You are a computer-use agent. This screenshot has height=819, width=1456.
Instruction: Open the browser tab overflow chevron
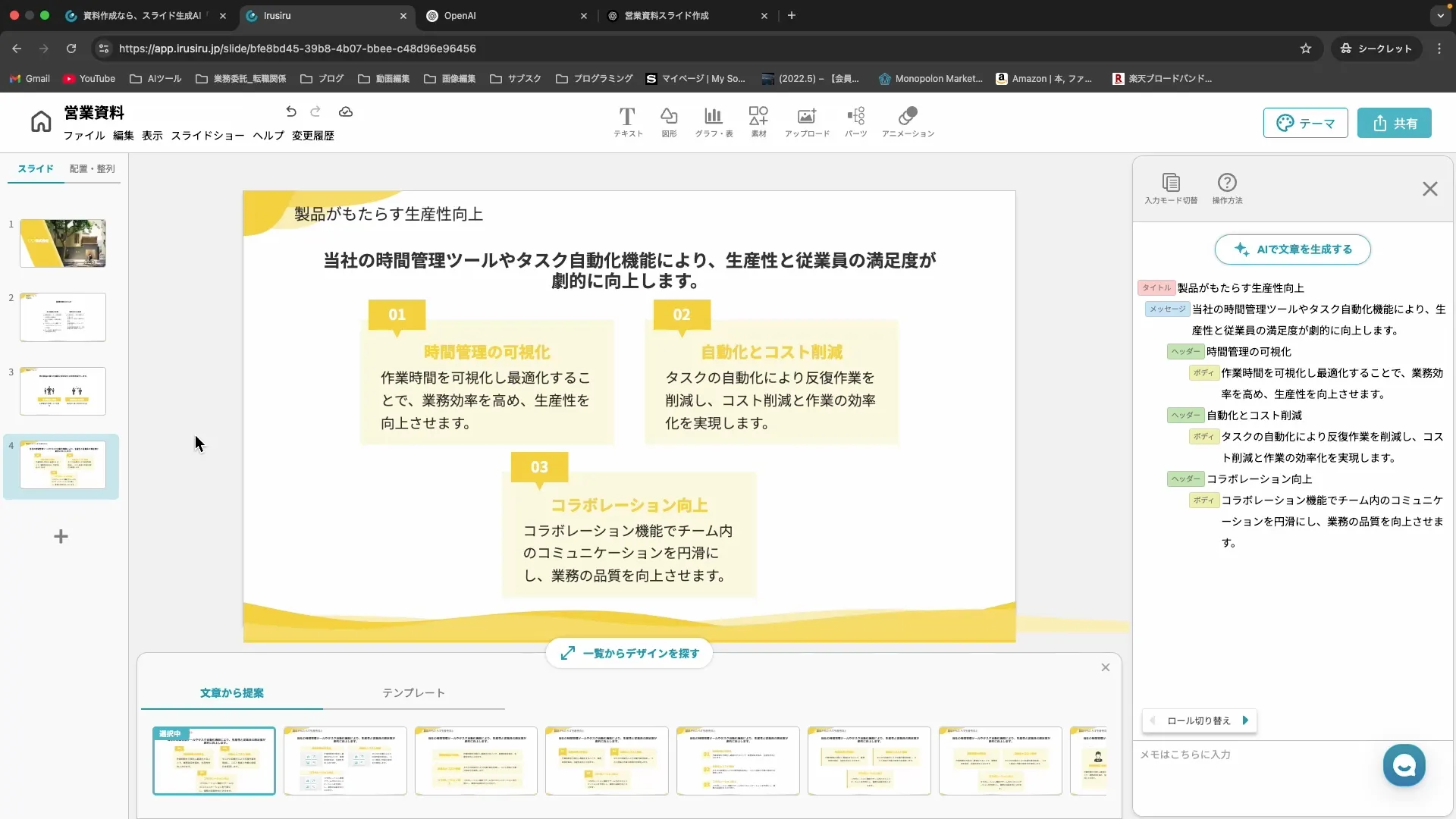(1439, 15)
